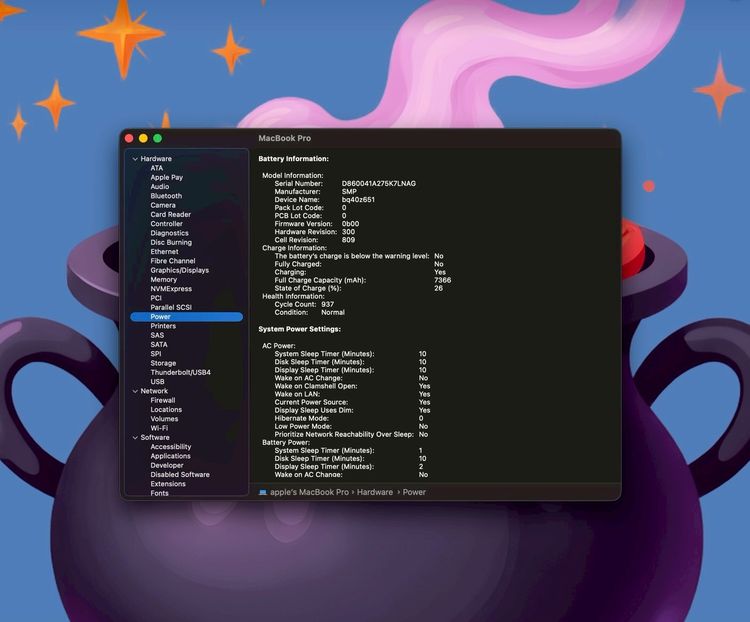Click Hardware Revision value 300
This screenshot has height=622, width=750.
click(x=348, y=232)
